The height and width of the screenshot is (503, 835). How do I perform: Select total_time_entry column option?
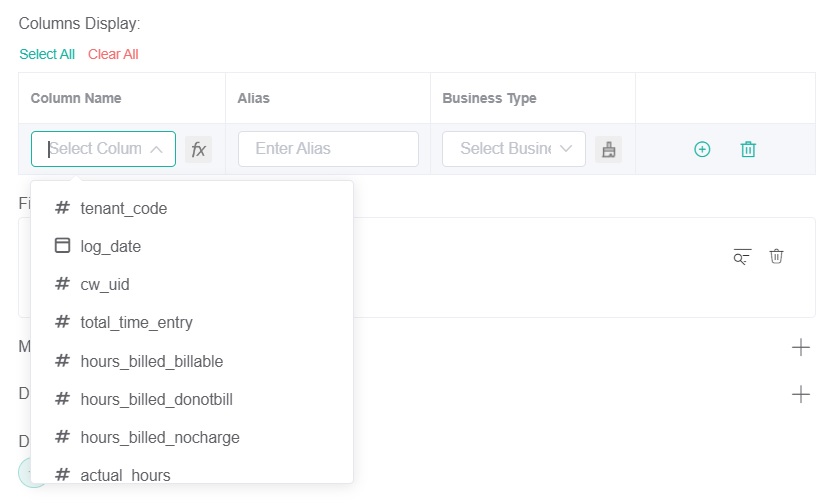(x=136, y=322)
